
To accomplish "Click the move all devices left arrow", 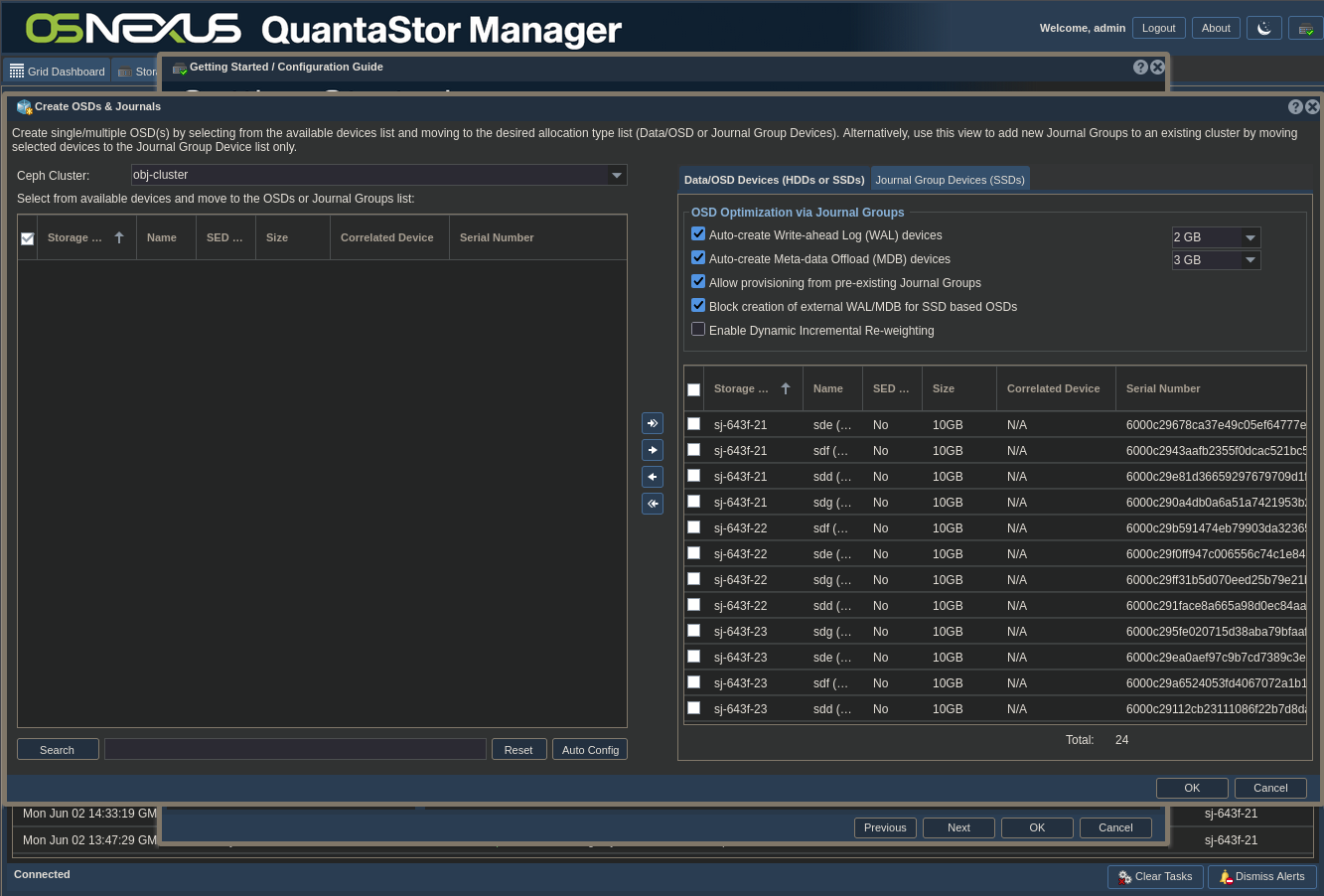I will pyautogui.click(x=653, y=504).
